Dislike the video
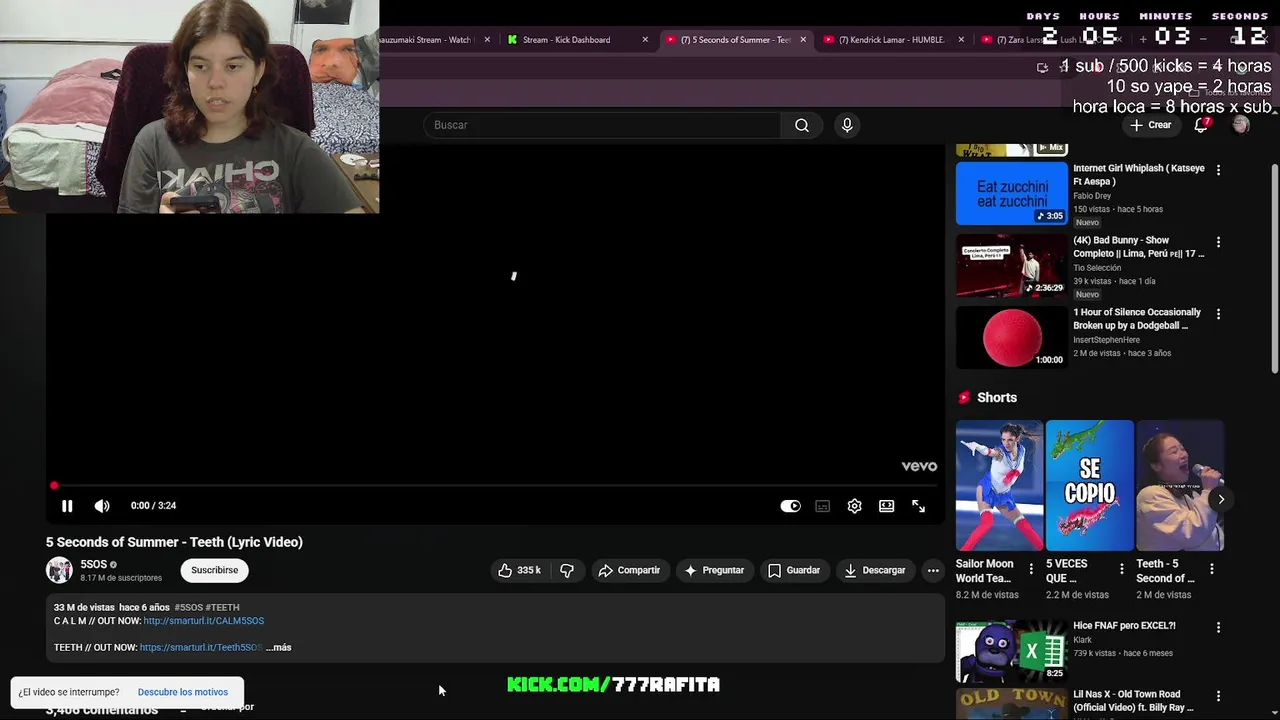1280x720 pixels. point(567,570)
